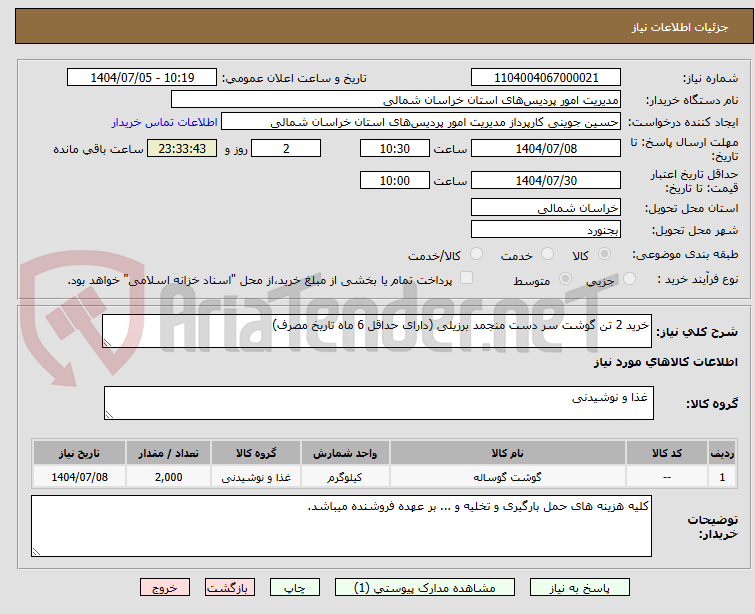Click the بازگشت back button

(x=230, y=588)
